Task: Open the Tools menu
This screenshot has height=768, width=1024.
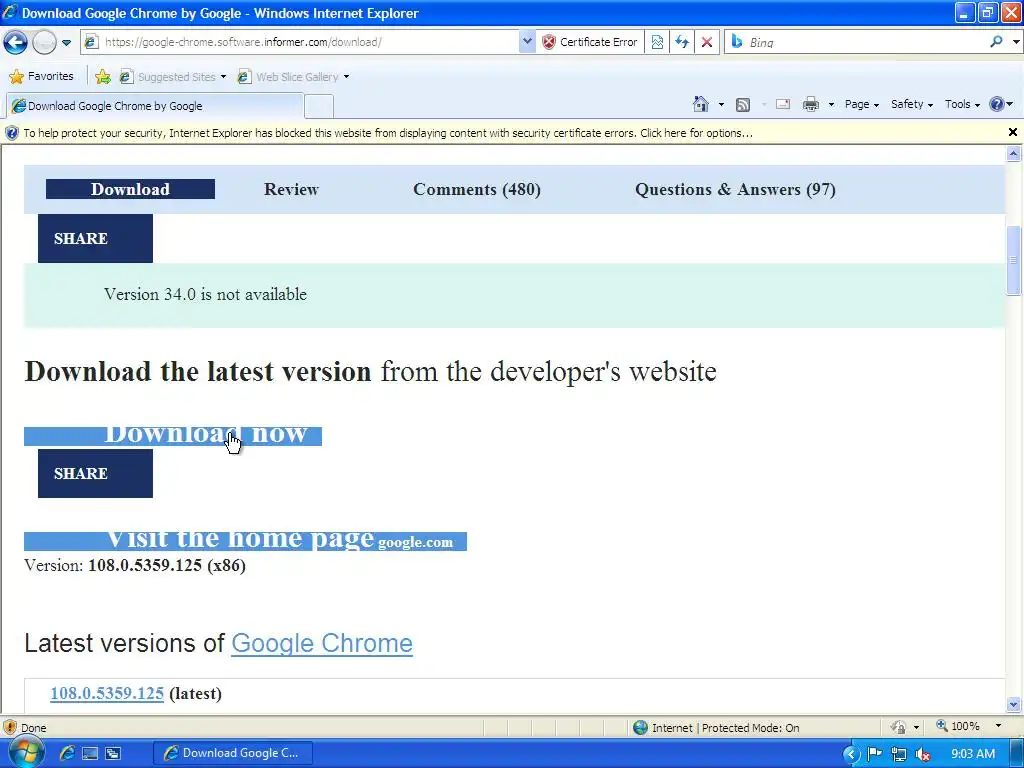Action: [962, 104]
